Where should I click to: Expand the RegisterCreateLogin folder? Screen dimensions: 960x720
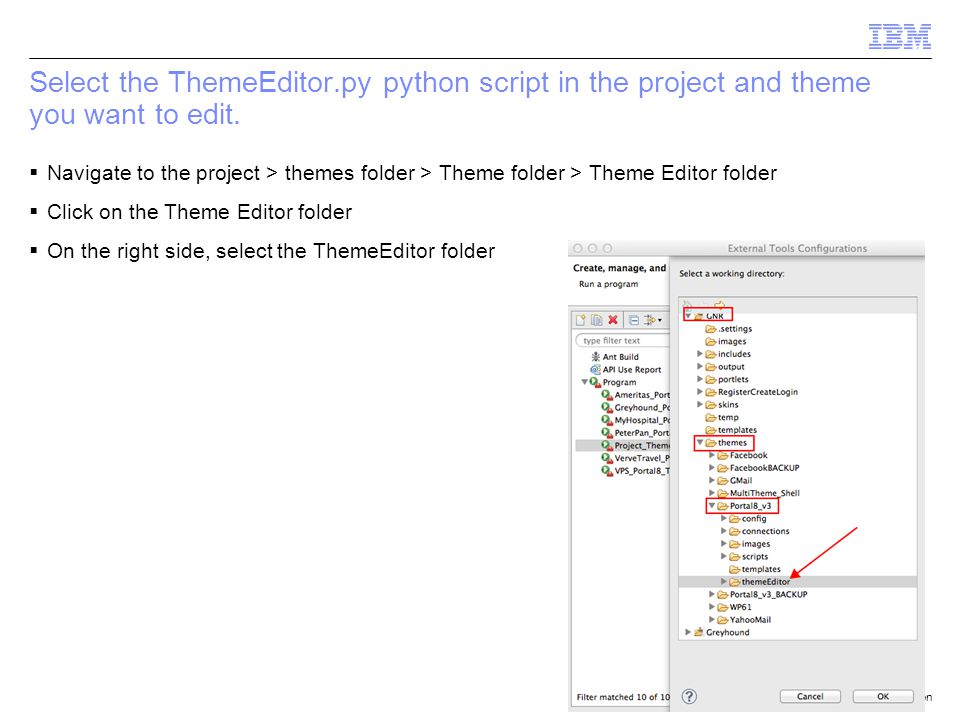pos(700,392)
